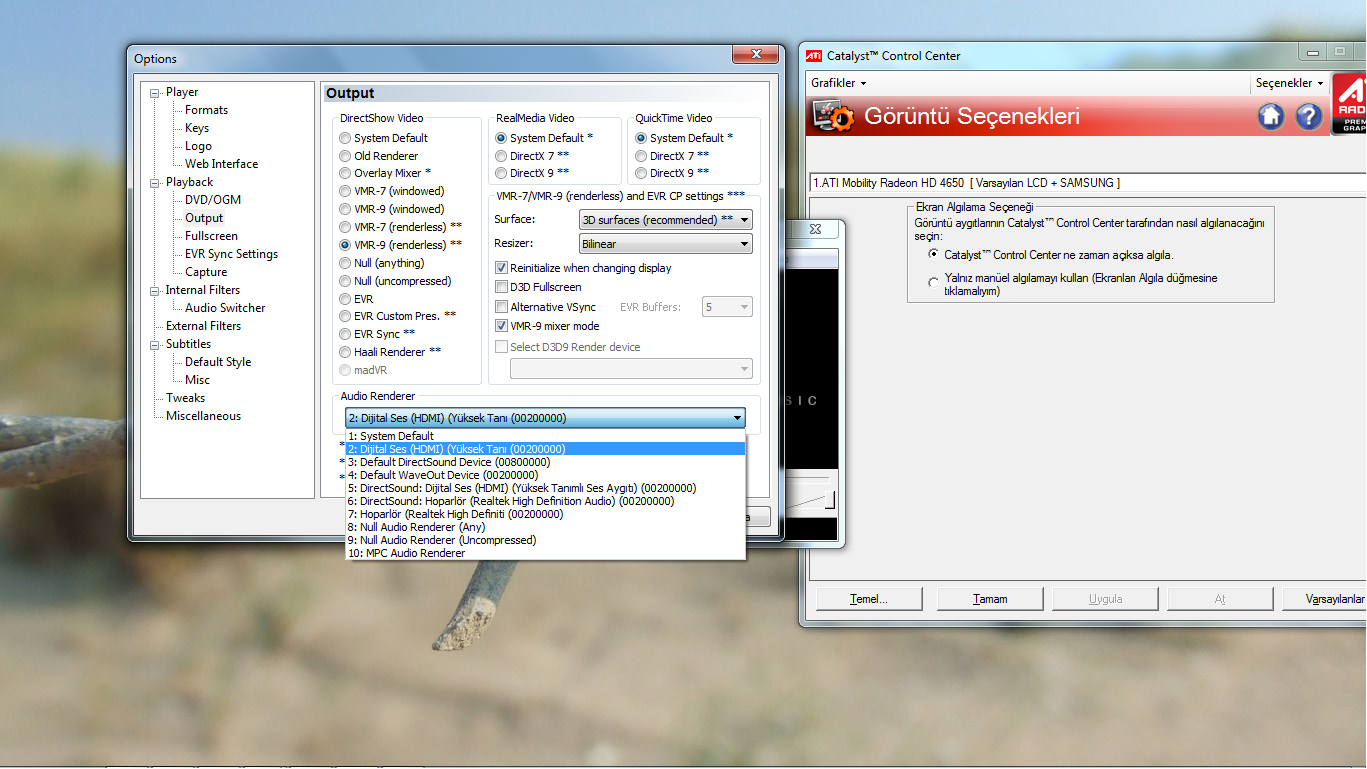Enable Alternative VSync checkbox

(x=502, y=307)
